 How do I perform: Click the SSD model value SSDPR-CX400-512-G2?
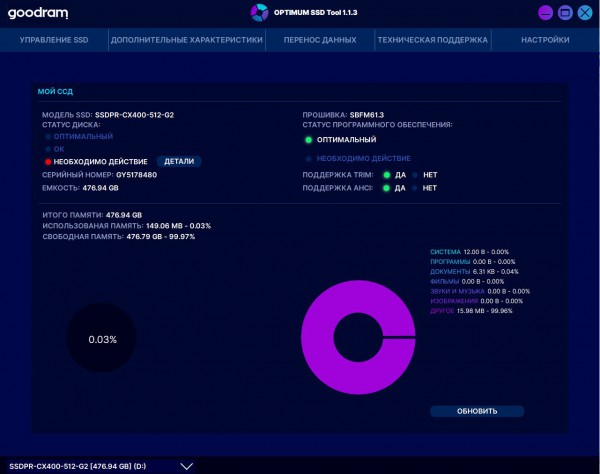click(134, 115)
